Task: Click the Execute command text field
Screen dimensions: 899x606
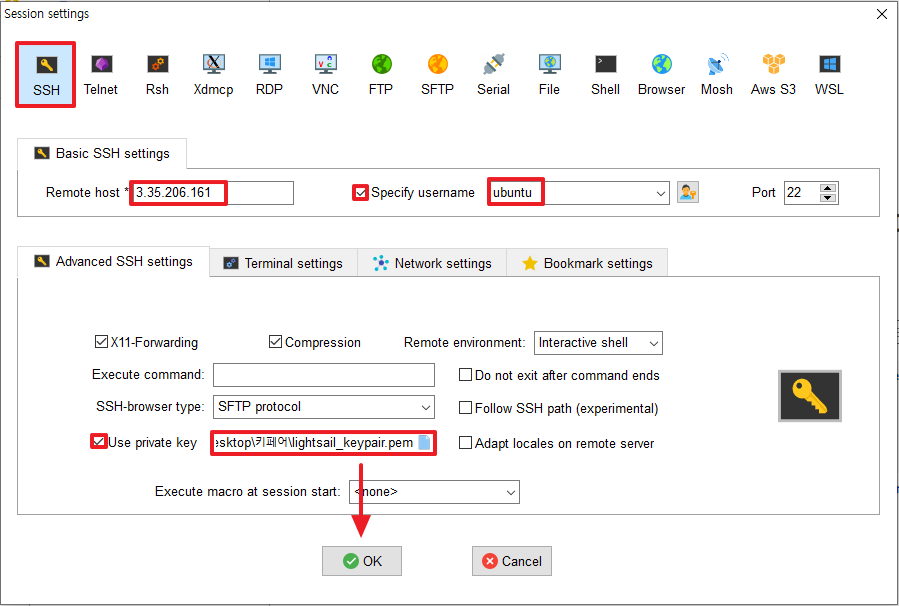Action: pos(324,375)
